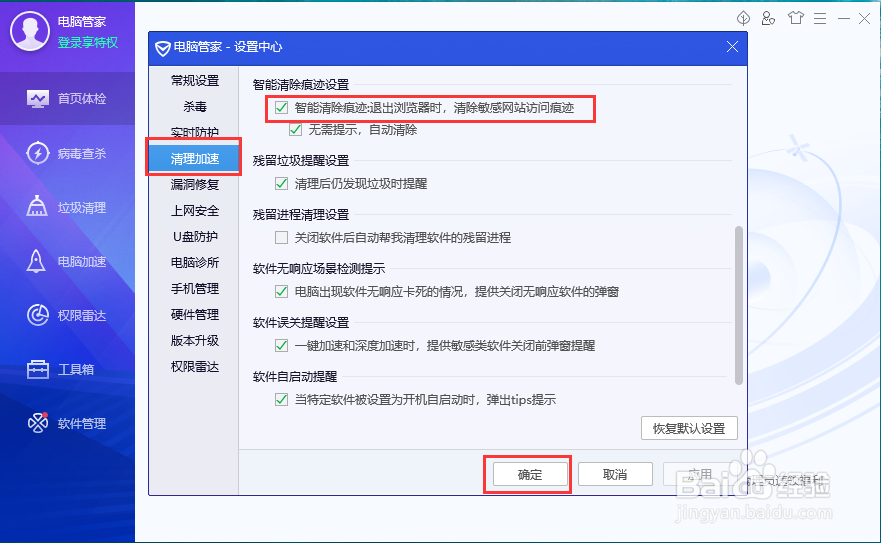This screenshot has width=881, height=543.
Task: Open 首页体检 in the sidebar
Action: [x=67, y=99]
